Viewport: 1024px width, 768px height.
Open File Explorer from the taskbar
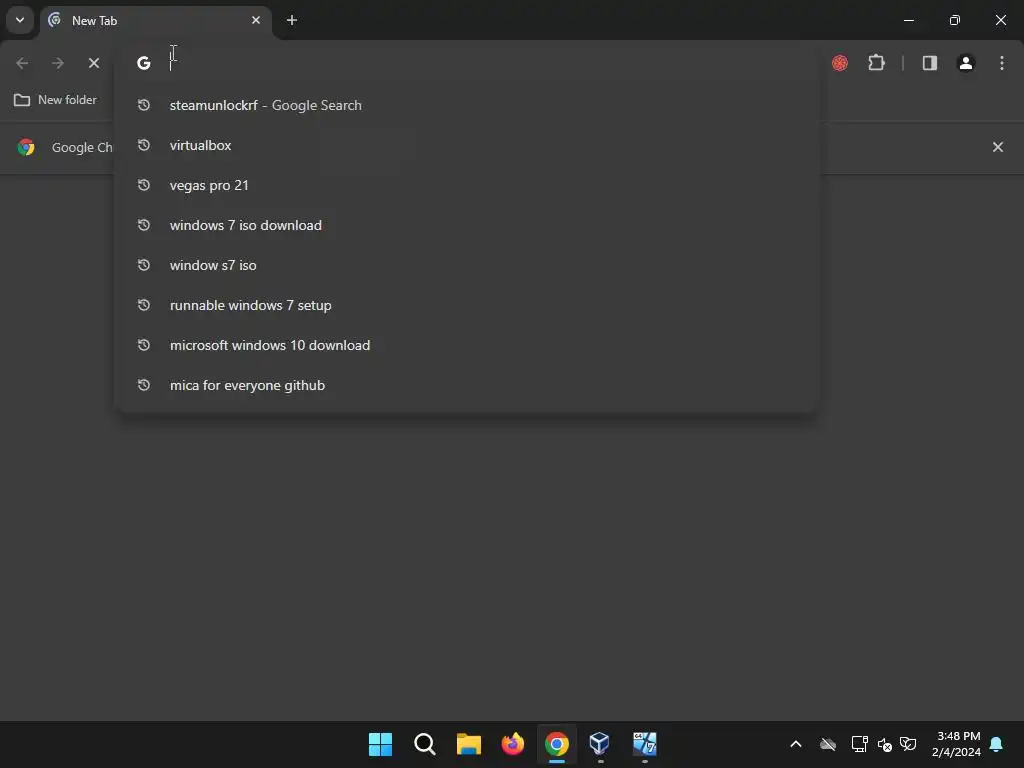[x=468, y=744]
